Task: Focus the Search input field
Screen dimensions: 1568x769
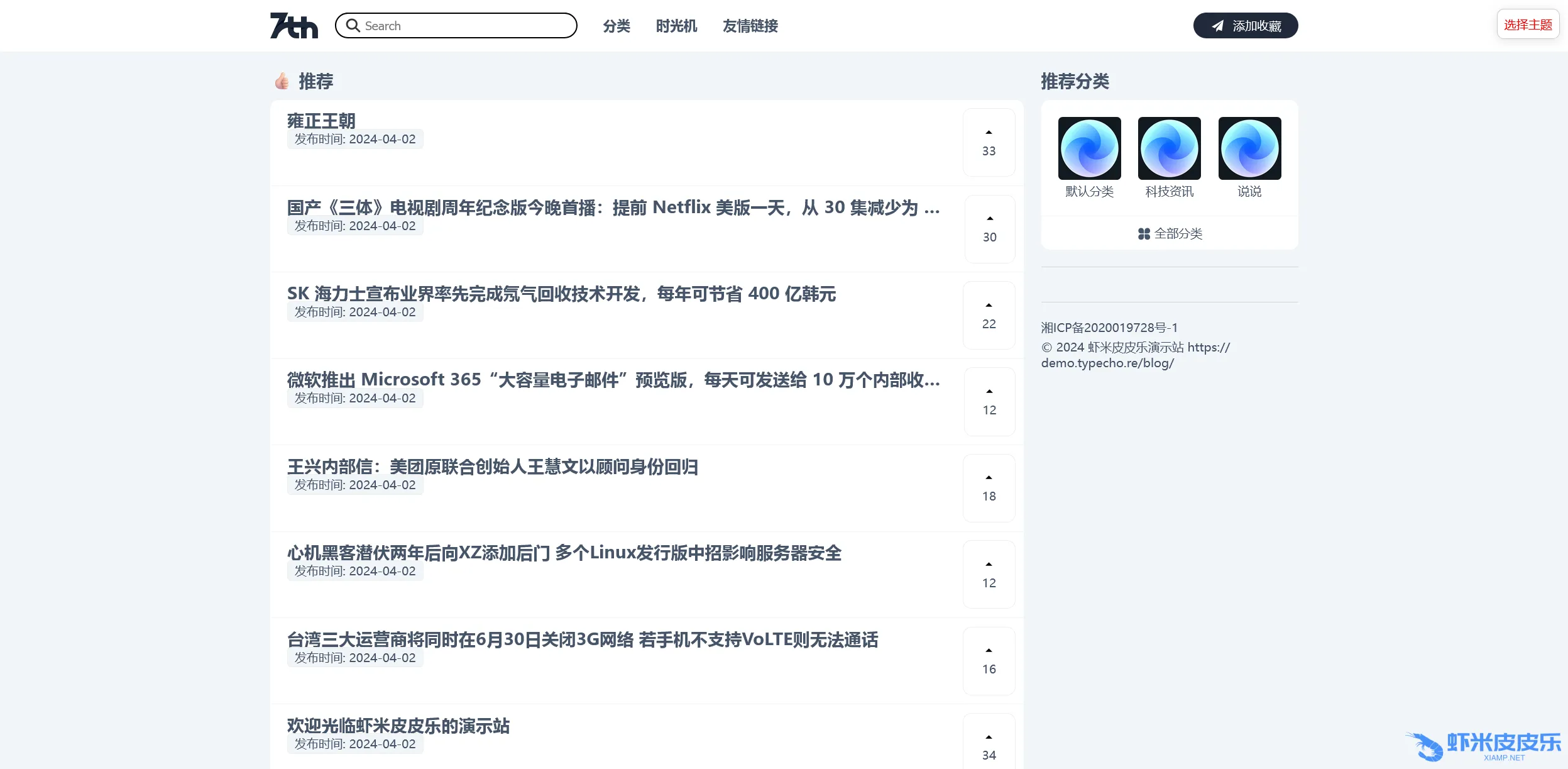Action: coord(465,26)
